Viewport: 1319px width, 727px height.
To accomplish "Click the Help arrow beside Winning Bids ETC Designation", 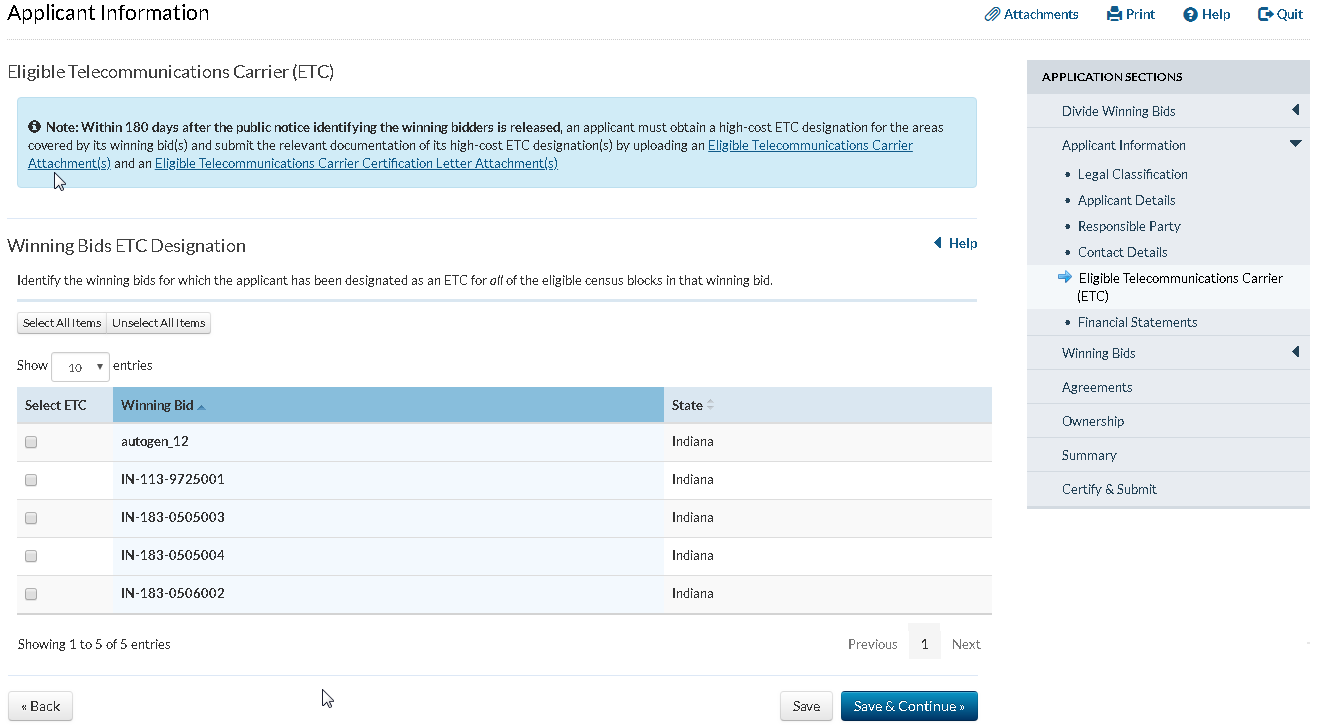I will pos(938,243).
